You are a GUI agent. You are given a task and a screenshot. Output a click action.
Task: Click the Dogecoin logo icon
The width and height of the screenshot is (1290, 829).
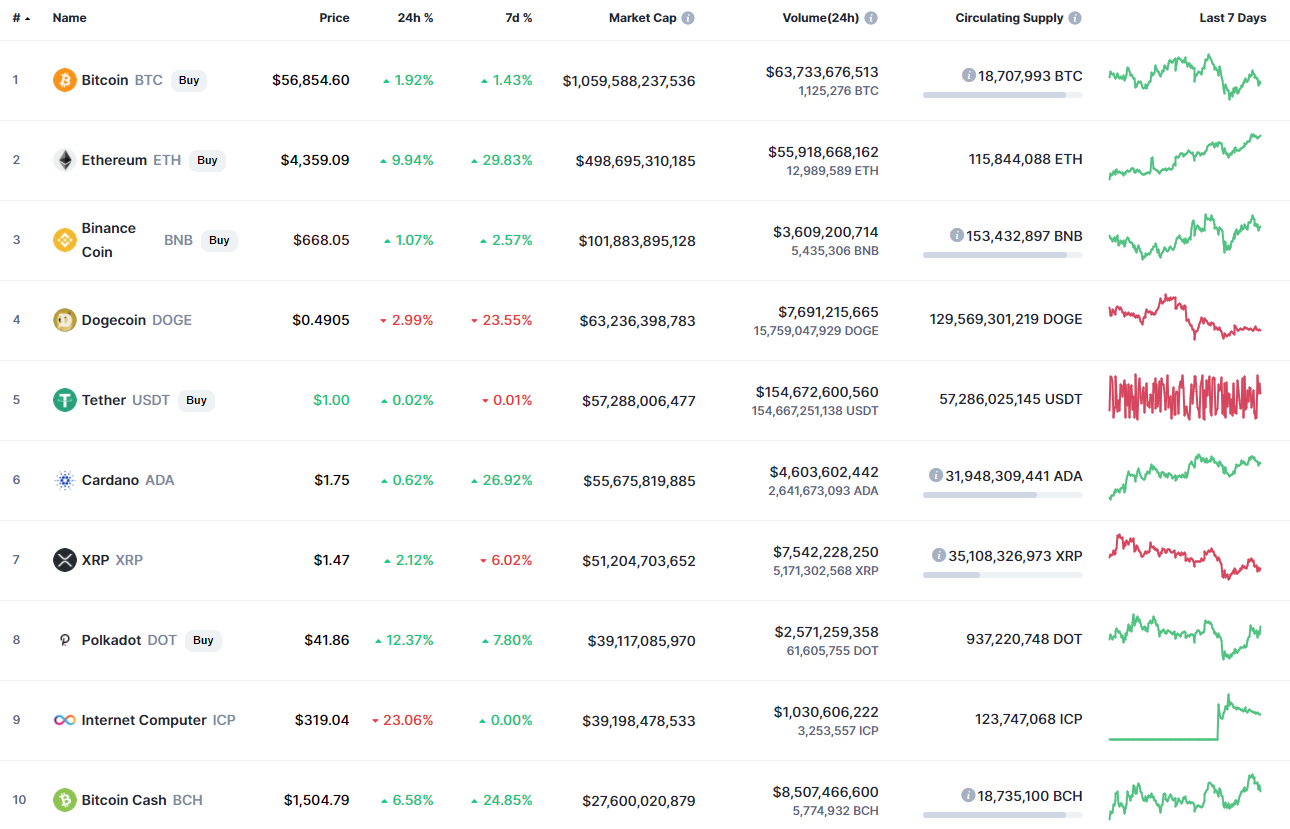tap(64, 320)
